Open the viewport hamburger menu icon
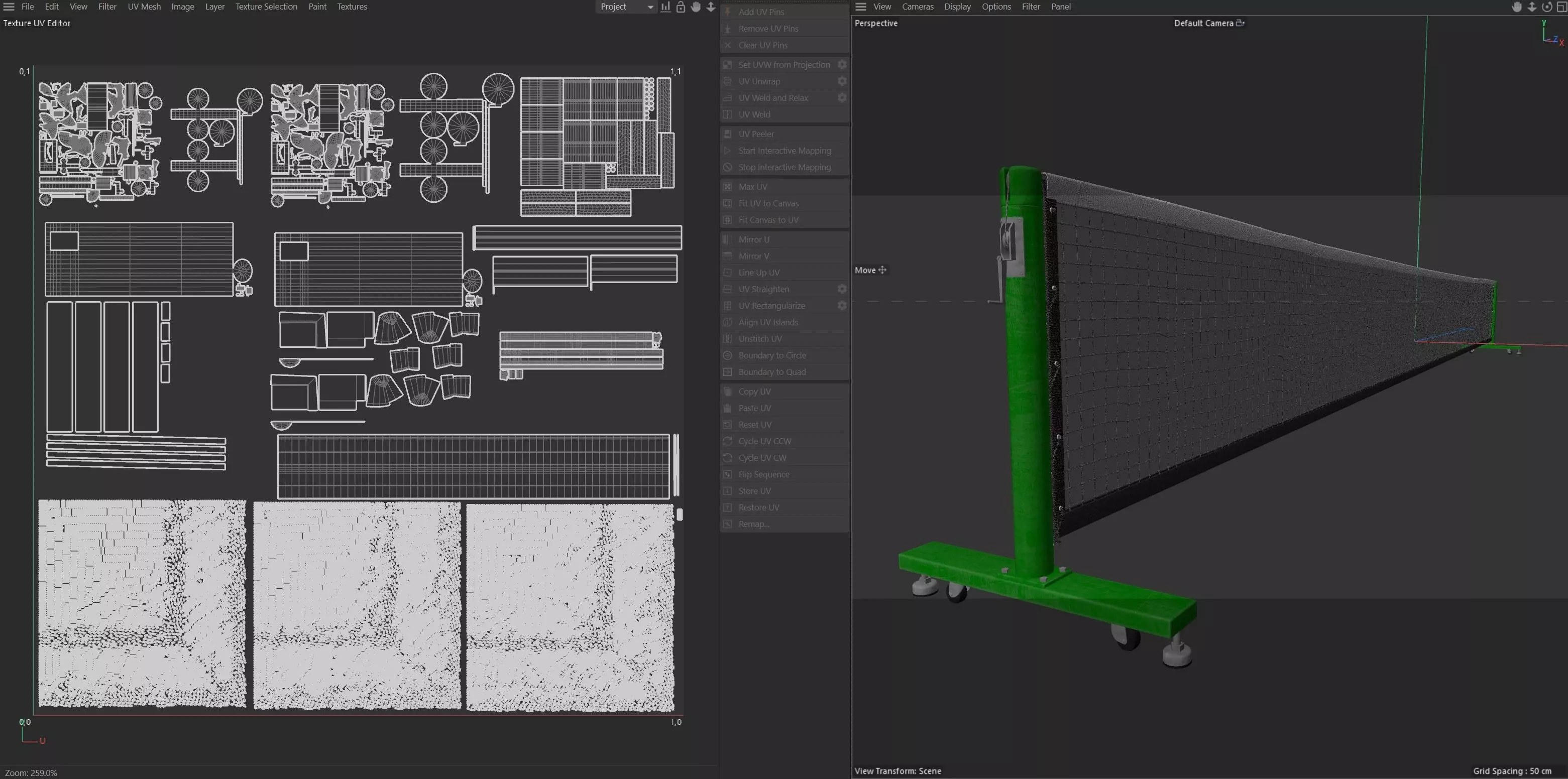The image size is (1568, 779). pos(861,7)
